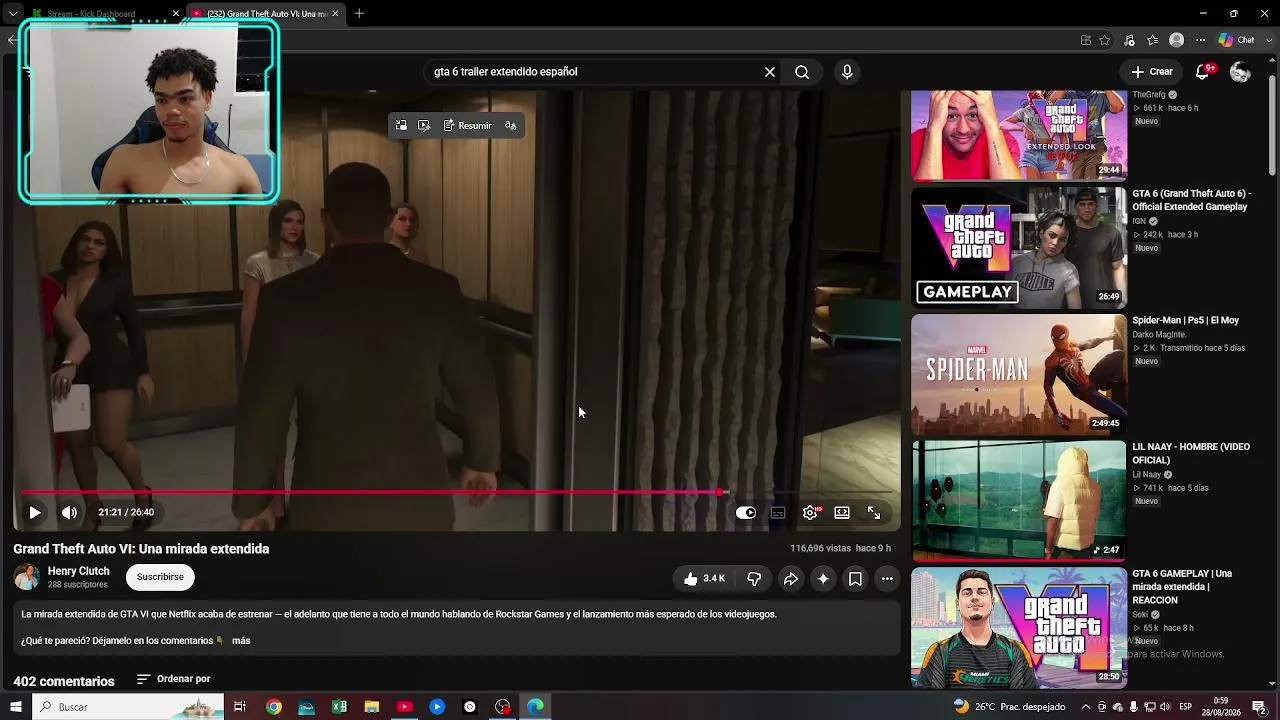Clear the search box with the X
This screenshot has width=1280, height=720.
tap(770, 72)
